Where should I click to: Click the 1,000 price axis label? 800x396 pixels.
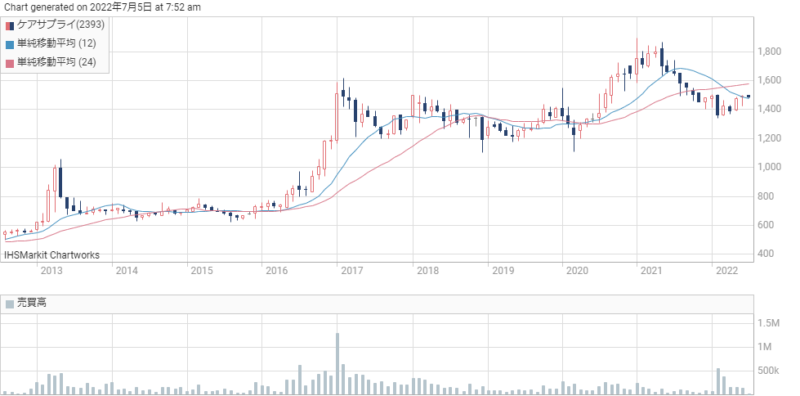tap(769, 167)
